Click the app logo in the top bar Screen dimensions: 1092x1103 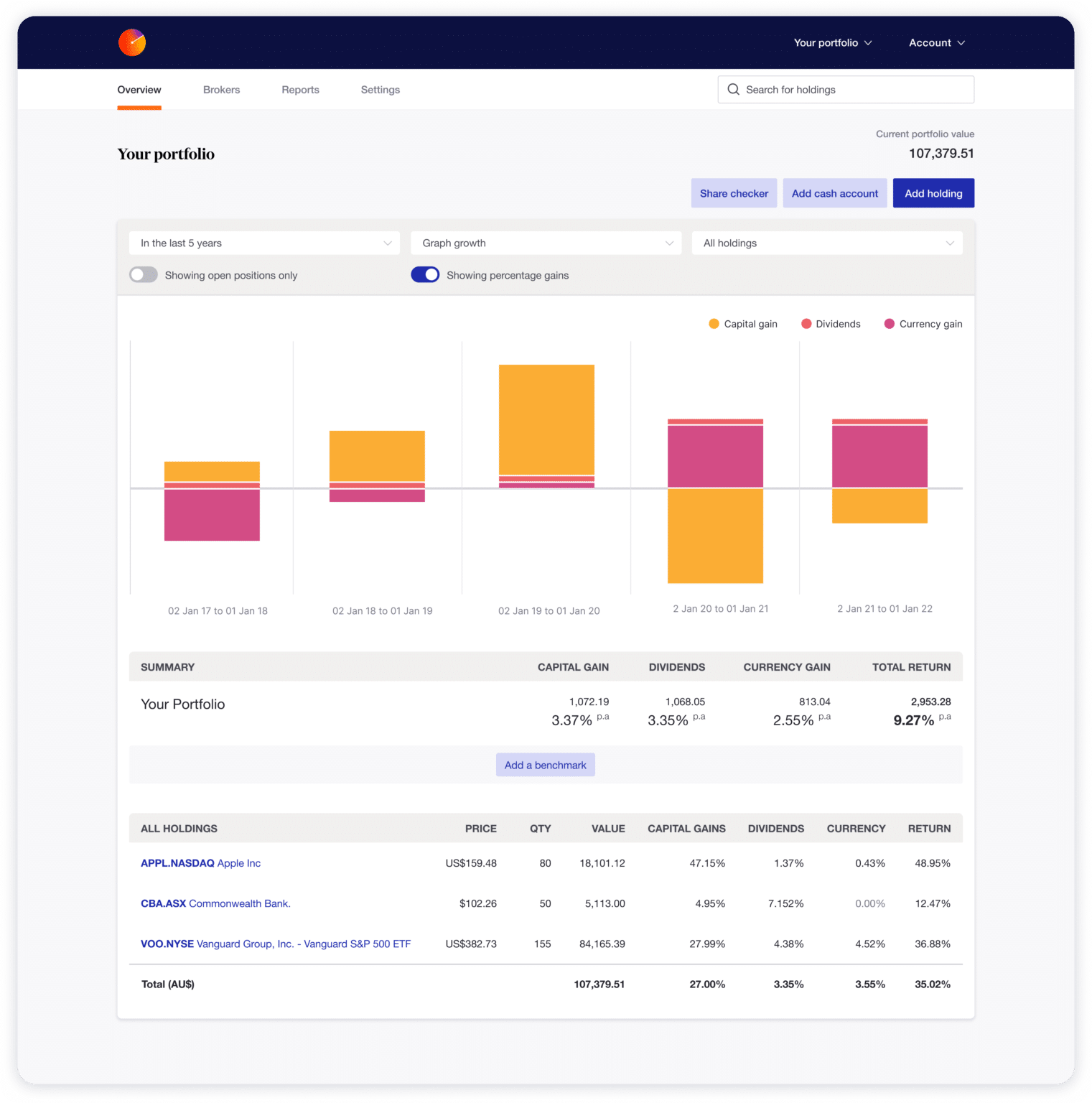point(133,42)
